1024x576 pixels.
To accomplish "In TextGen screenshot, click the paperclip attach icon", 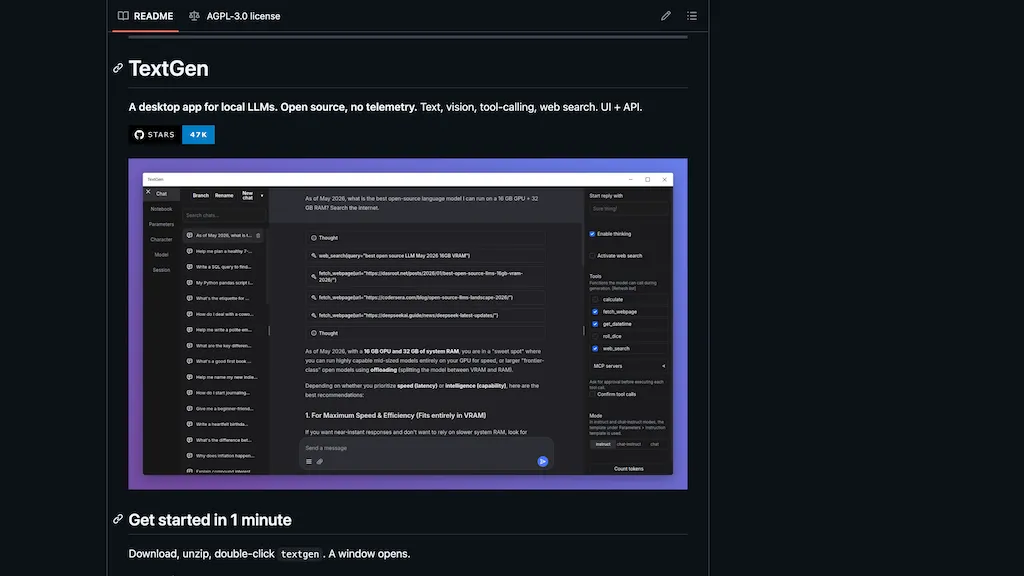I will [320, 462].
